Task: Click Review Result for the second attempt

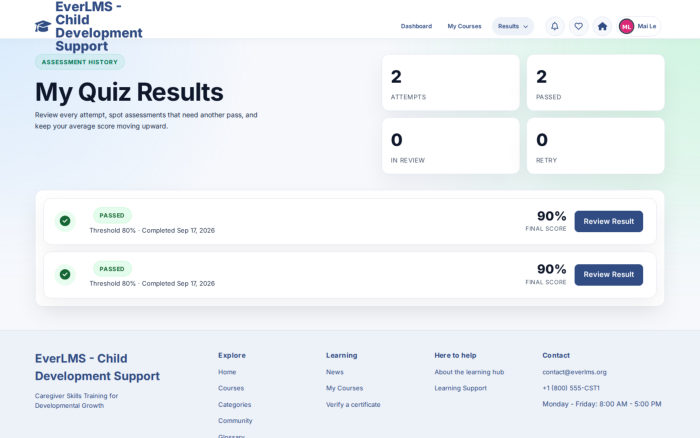Action: [x=608, y=275]
